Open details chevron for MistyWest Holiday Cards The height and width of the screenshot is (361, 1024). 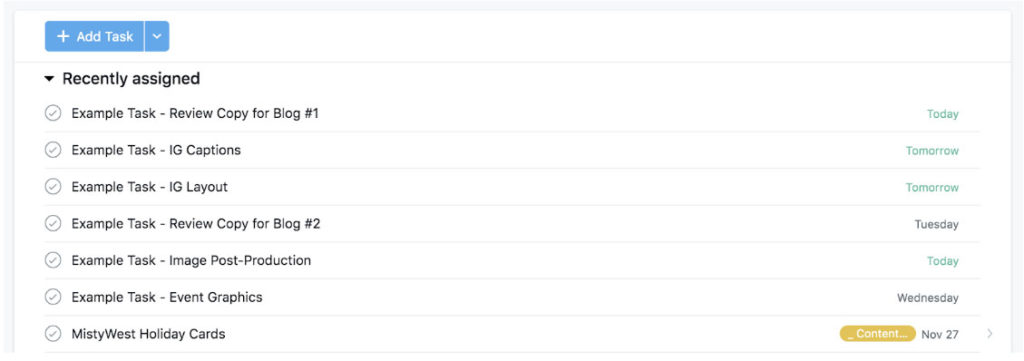coord(990,334)
